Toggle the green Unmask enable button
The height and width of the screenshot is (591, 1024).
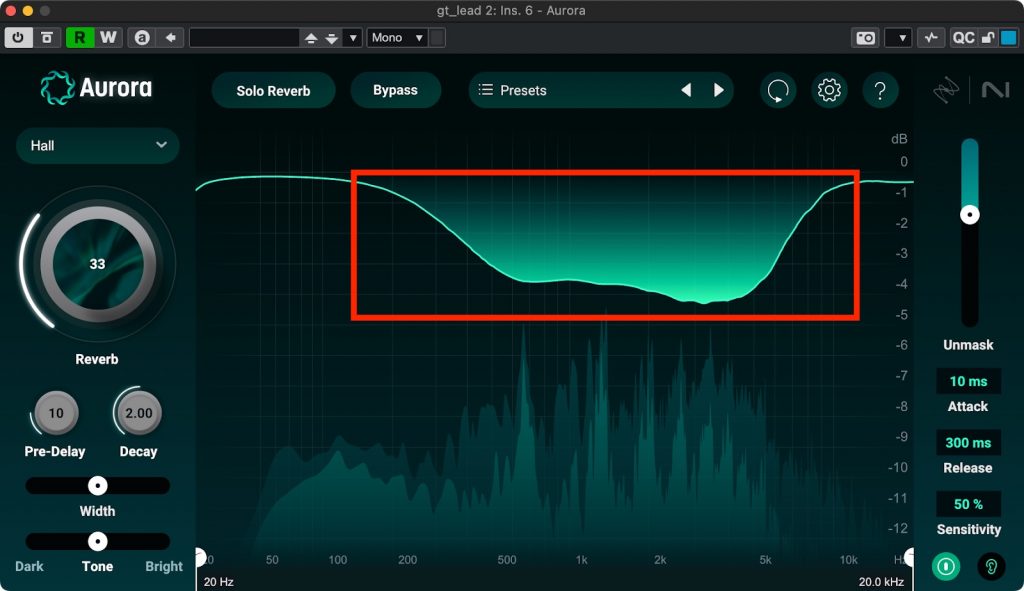click(x=946, y=566)
